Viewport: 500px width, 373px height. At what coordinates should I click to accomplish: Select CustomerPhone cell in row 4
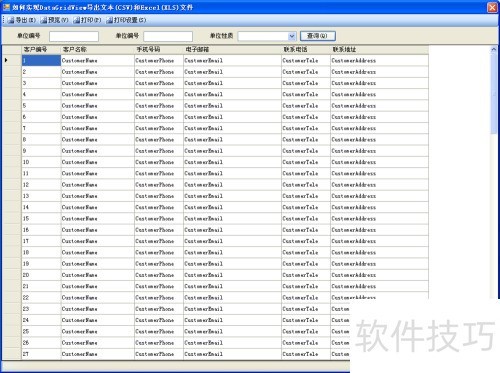(159, 94)
